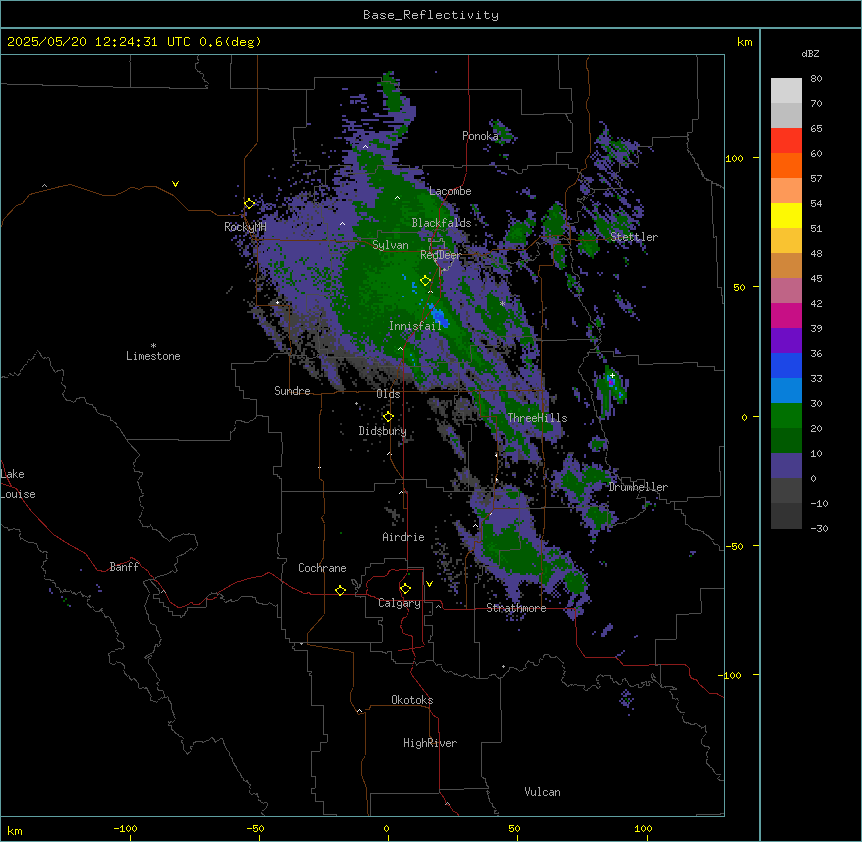The width and height of the screenshot is (862, 842).
Task: Select the magenta 39-42 dBZ legend swatch
Action: (786, 316)
